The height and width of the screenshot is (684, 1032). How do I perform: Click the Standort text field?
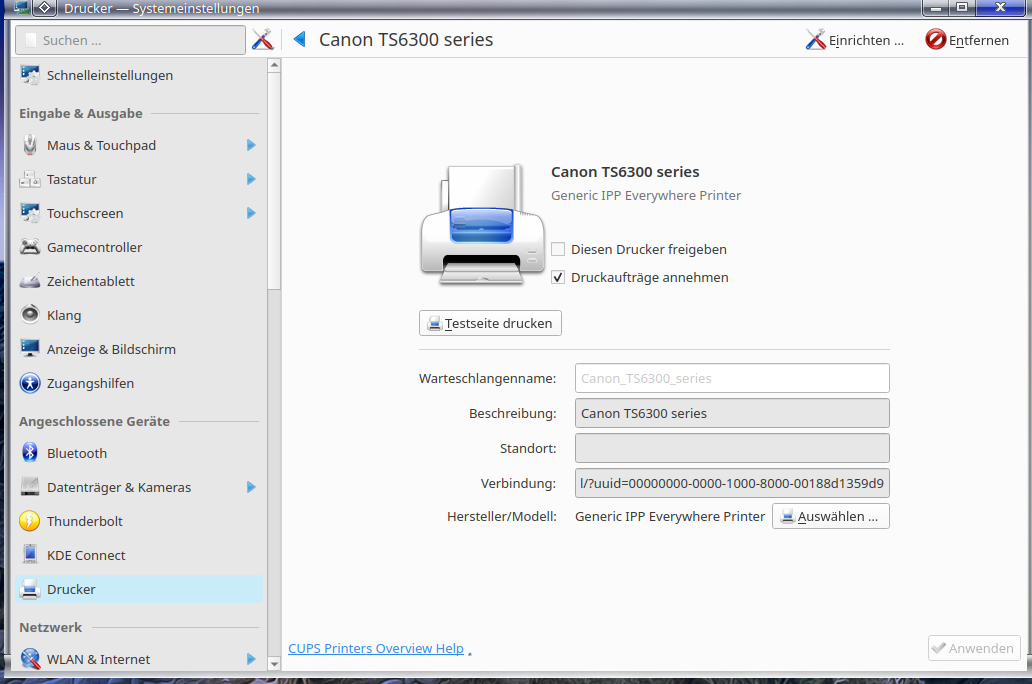[732, 448]
